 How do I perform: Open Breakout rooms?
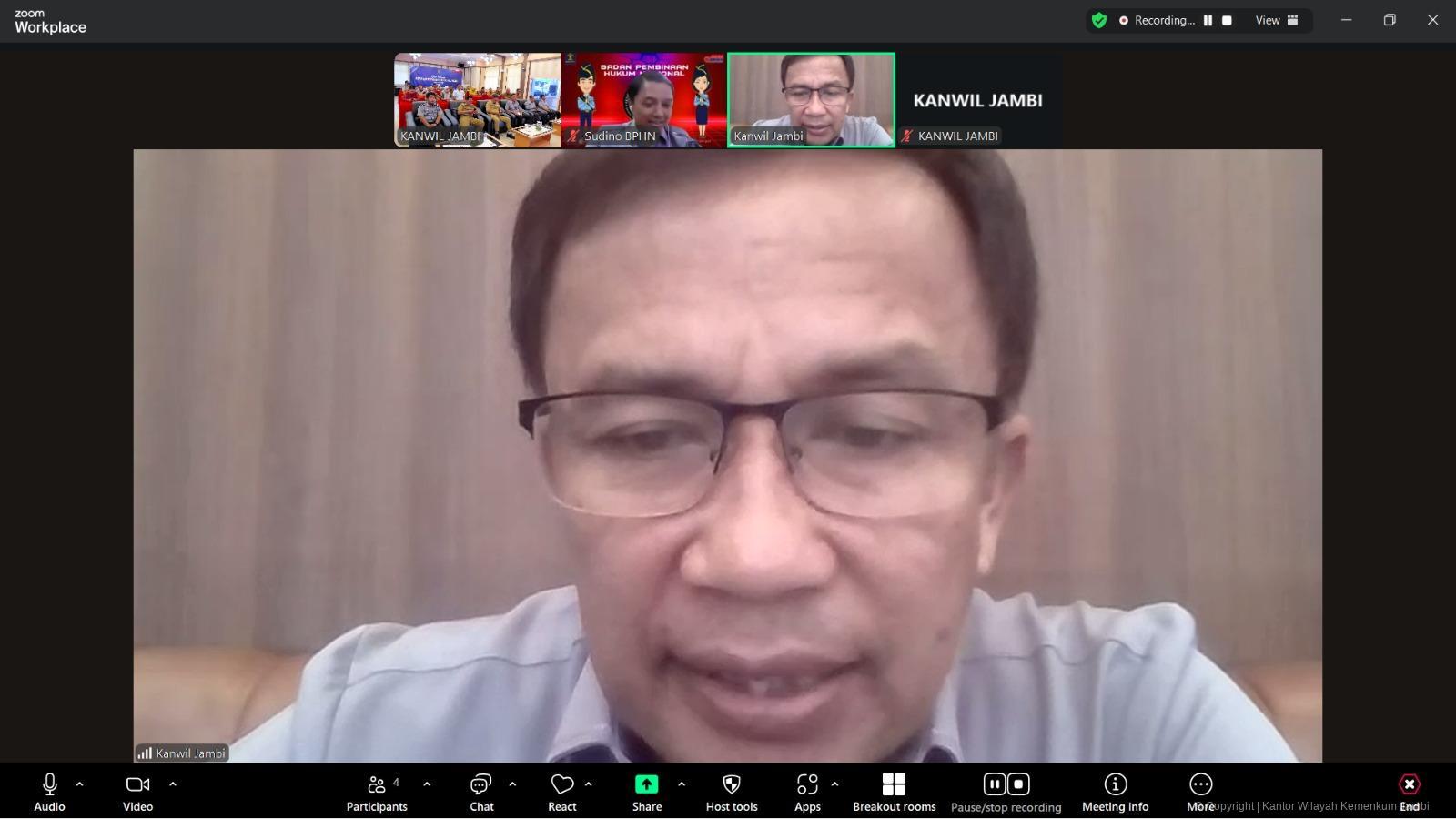[x=894, y=792]
